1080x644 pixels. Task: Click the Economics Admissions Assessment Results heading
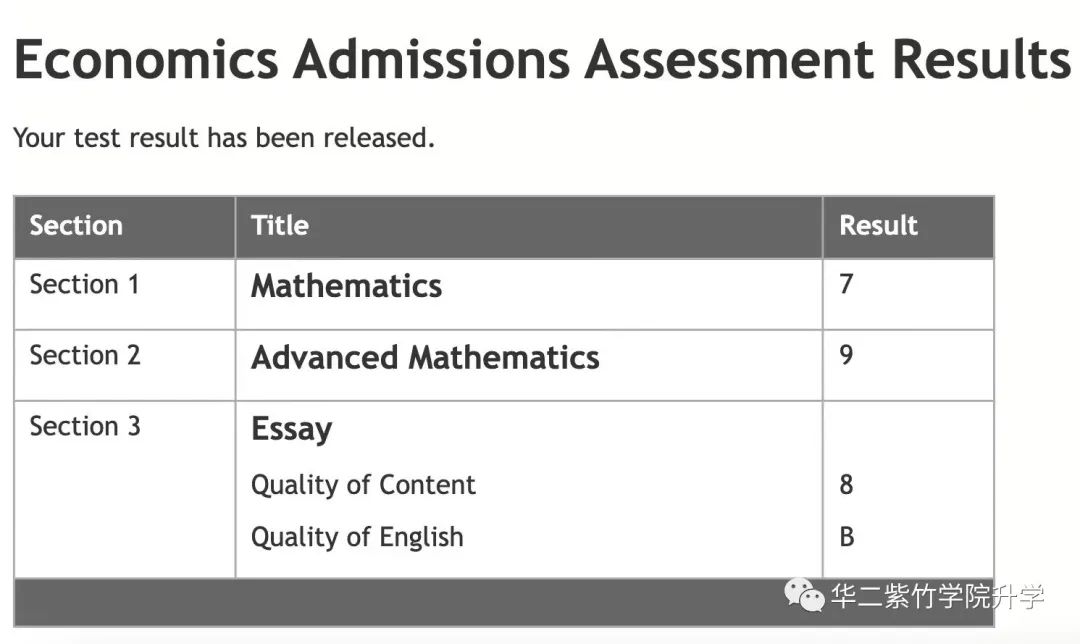542,59
